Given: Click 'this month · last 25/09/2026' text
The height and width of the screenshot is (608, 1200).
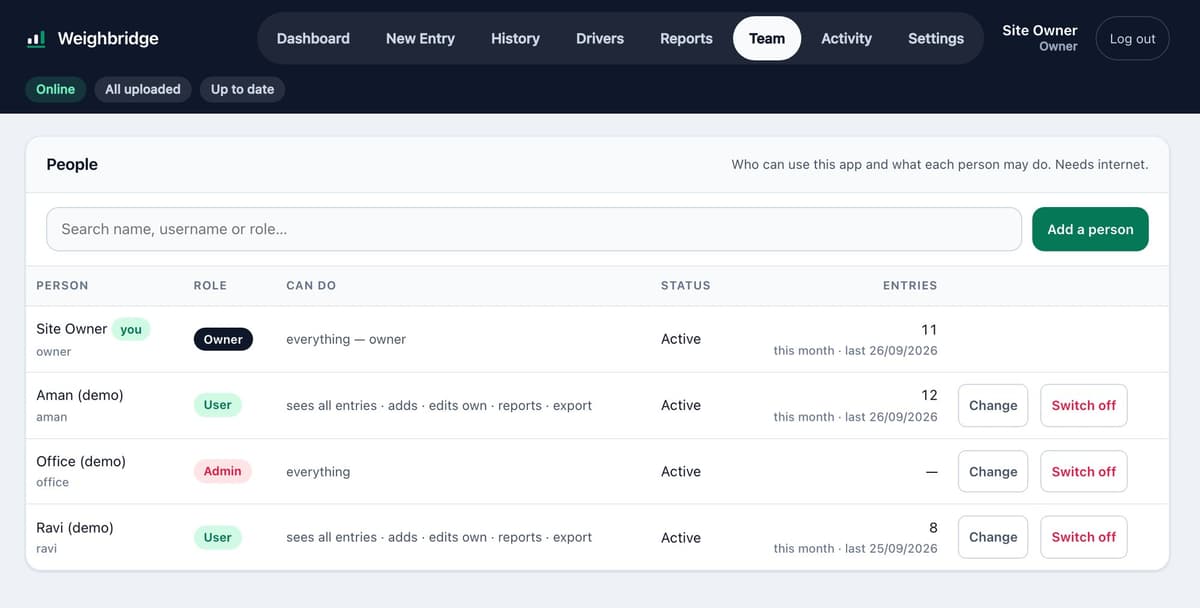Looking at the screenshot, I should pyautogui.click(x=855, y=548).
